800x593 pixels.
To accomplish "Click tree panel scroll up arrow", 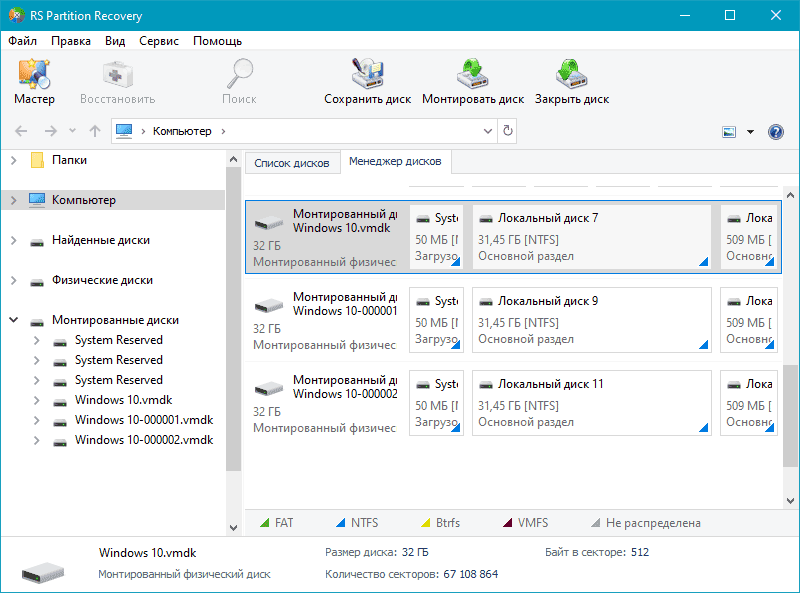I will click(233, 159).
